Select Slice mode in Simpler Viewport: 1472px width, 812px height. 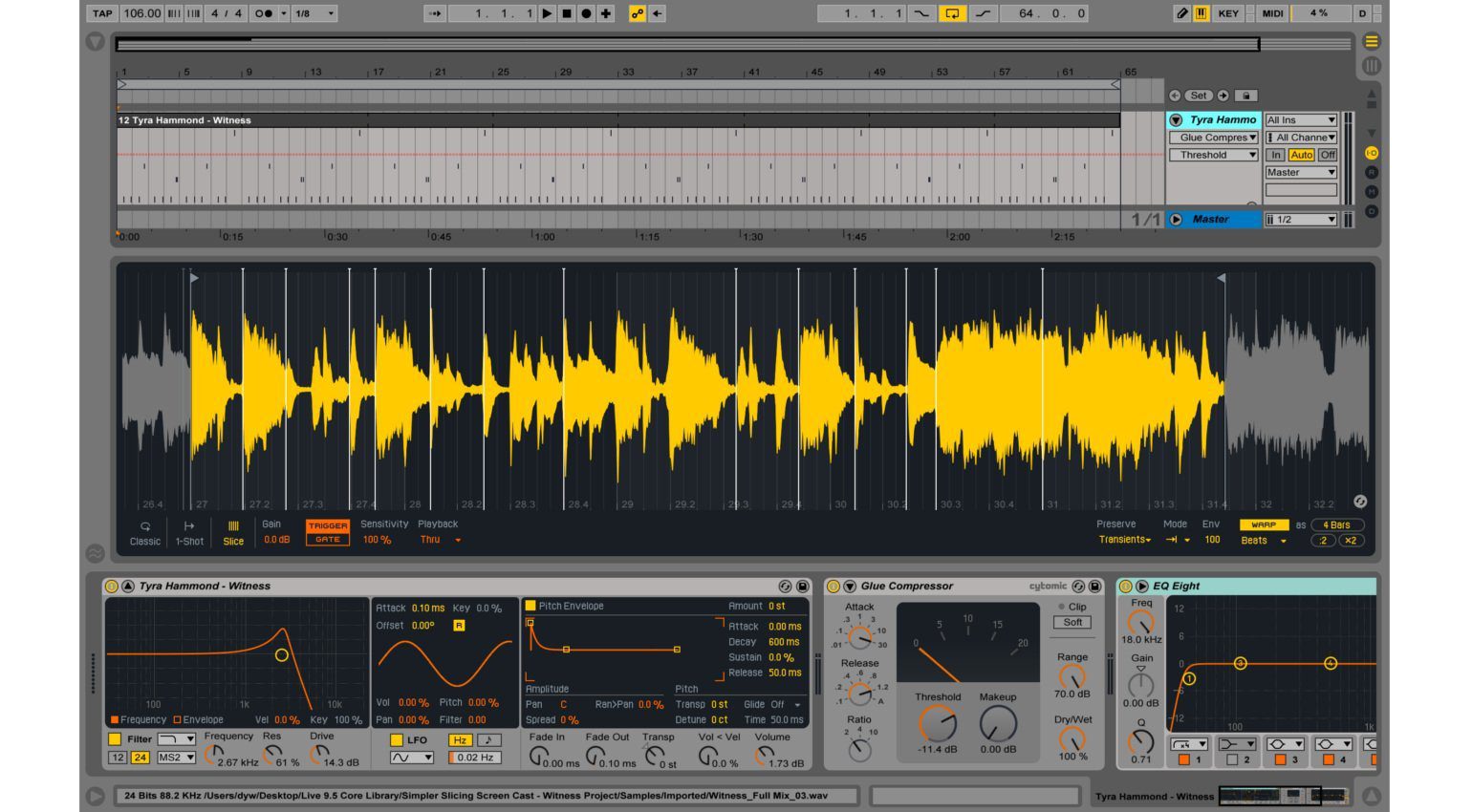pyautogui.click(x=233, y=533)
